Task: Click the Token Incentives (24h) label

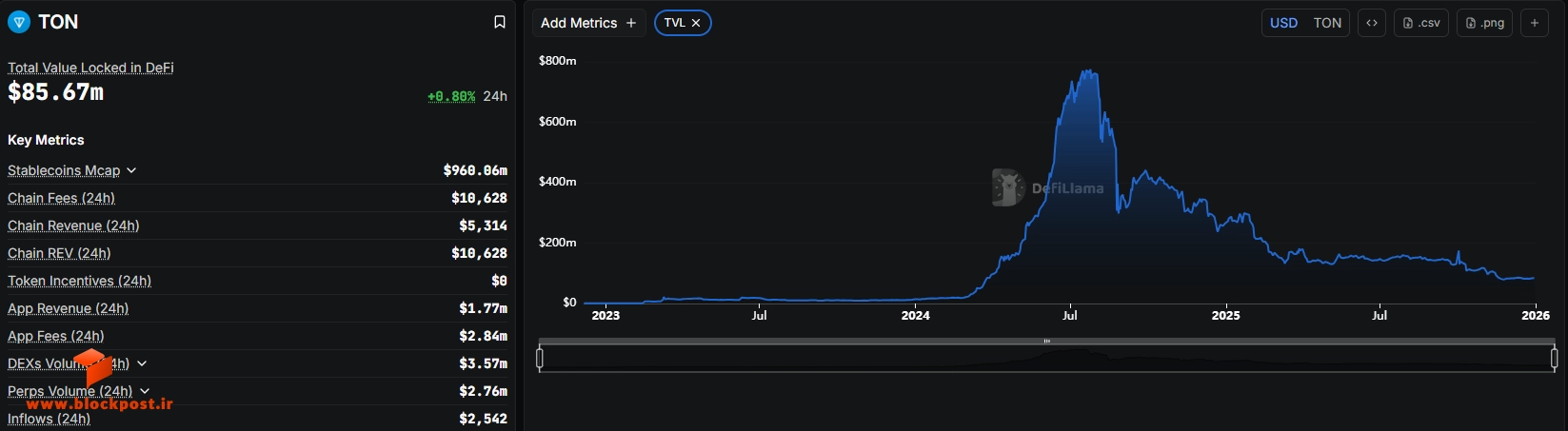Action: click(79, 281)
